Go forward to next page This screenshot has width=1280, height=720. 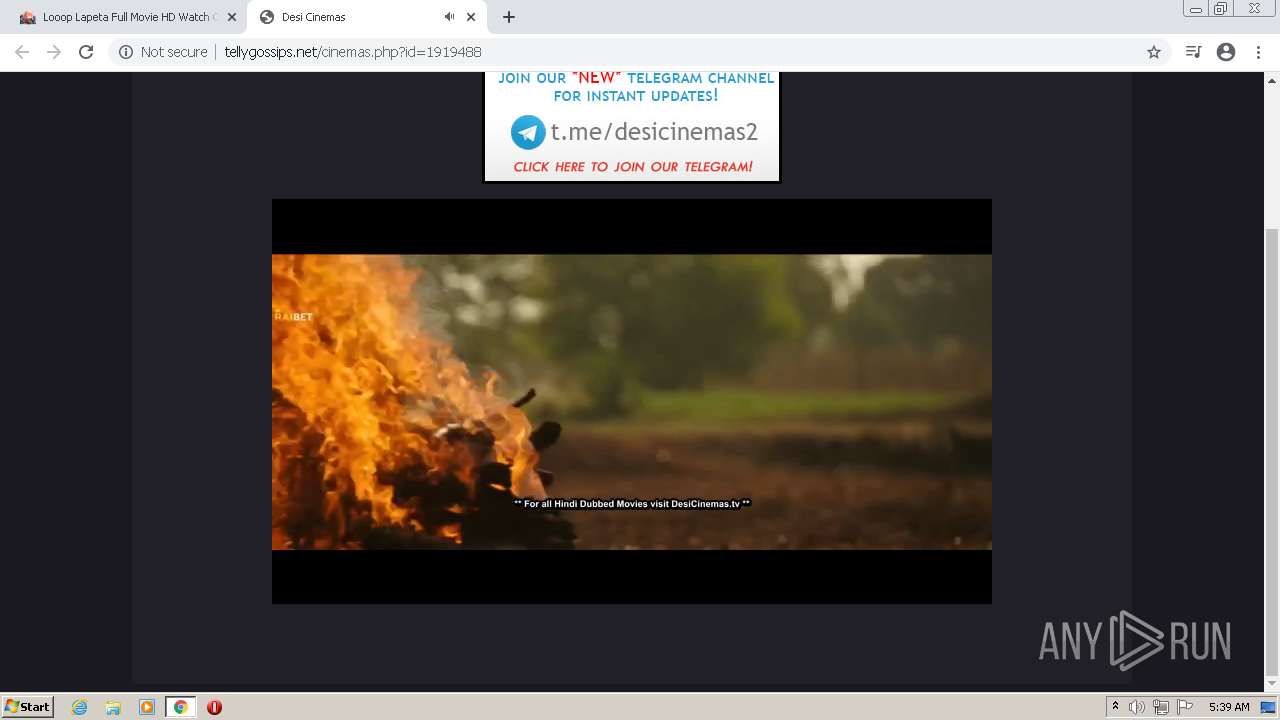(x=54, y=52)
